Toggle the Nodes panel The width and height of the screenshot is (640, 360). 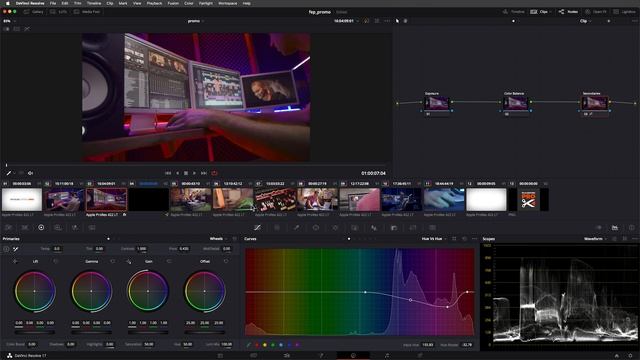568,12
